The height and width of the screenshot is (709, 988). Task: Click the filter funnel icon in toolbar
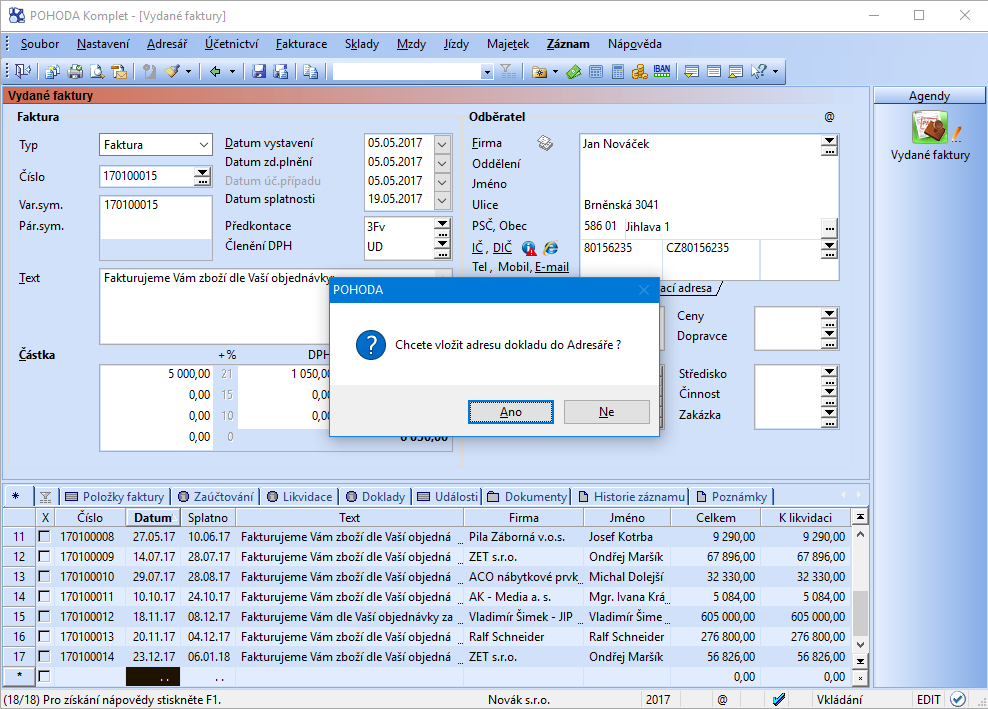pos(508,72)
